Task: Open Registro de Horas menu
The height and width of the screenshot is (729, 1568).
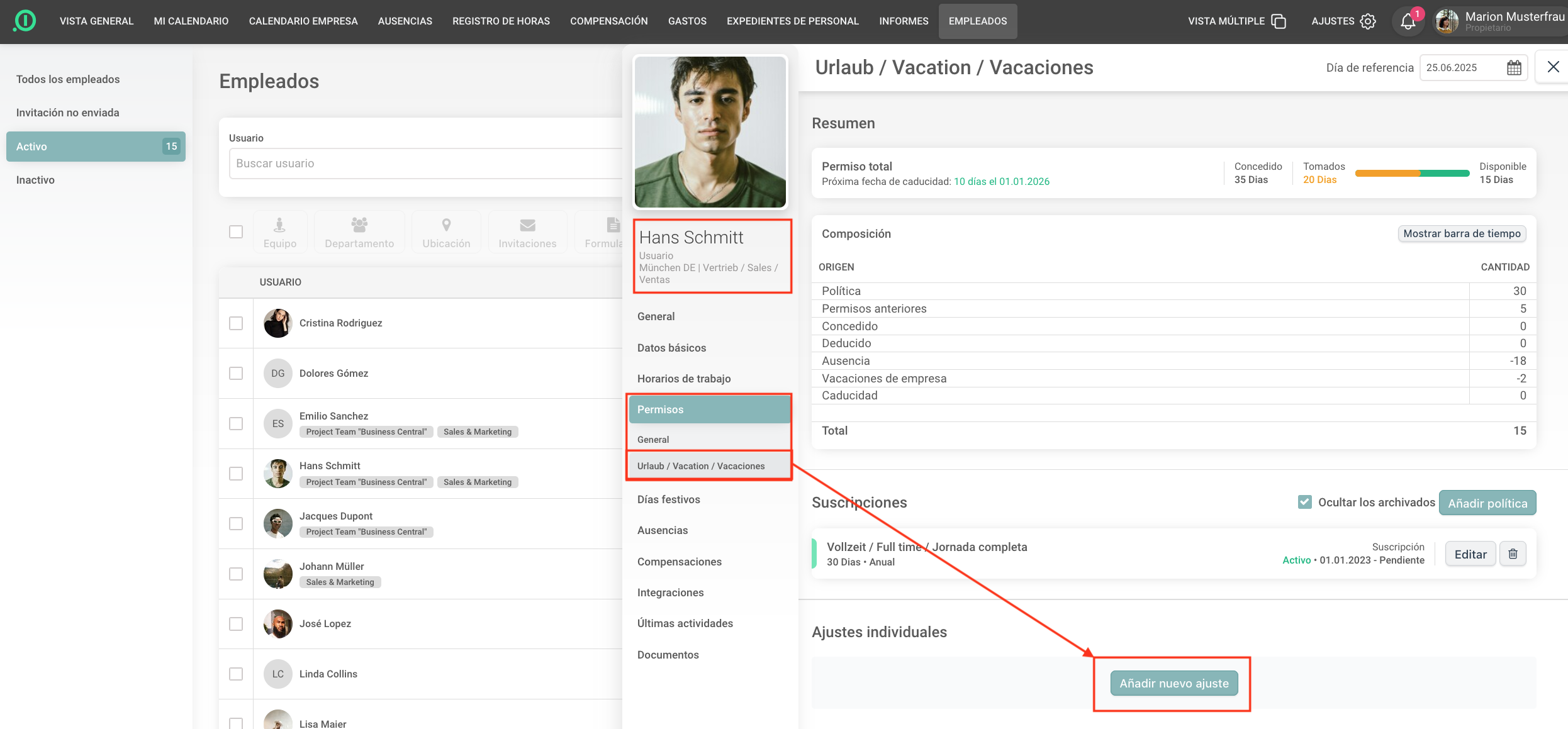Action: click(x=501, y=21)
